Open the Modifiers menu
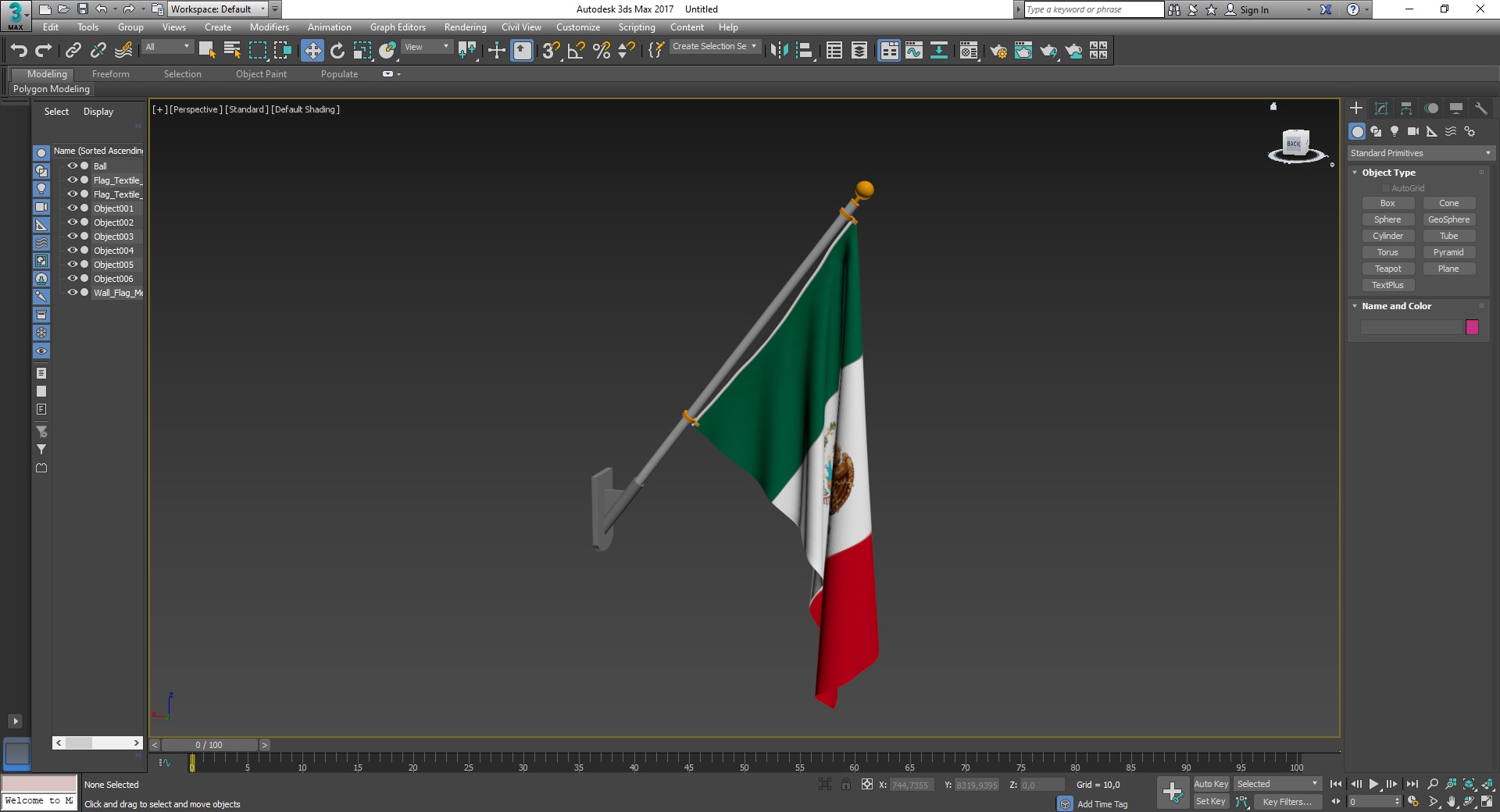 point(270,27)
